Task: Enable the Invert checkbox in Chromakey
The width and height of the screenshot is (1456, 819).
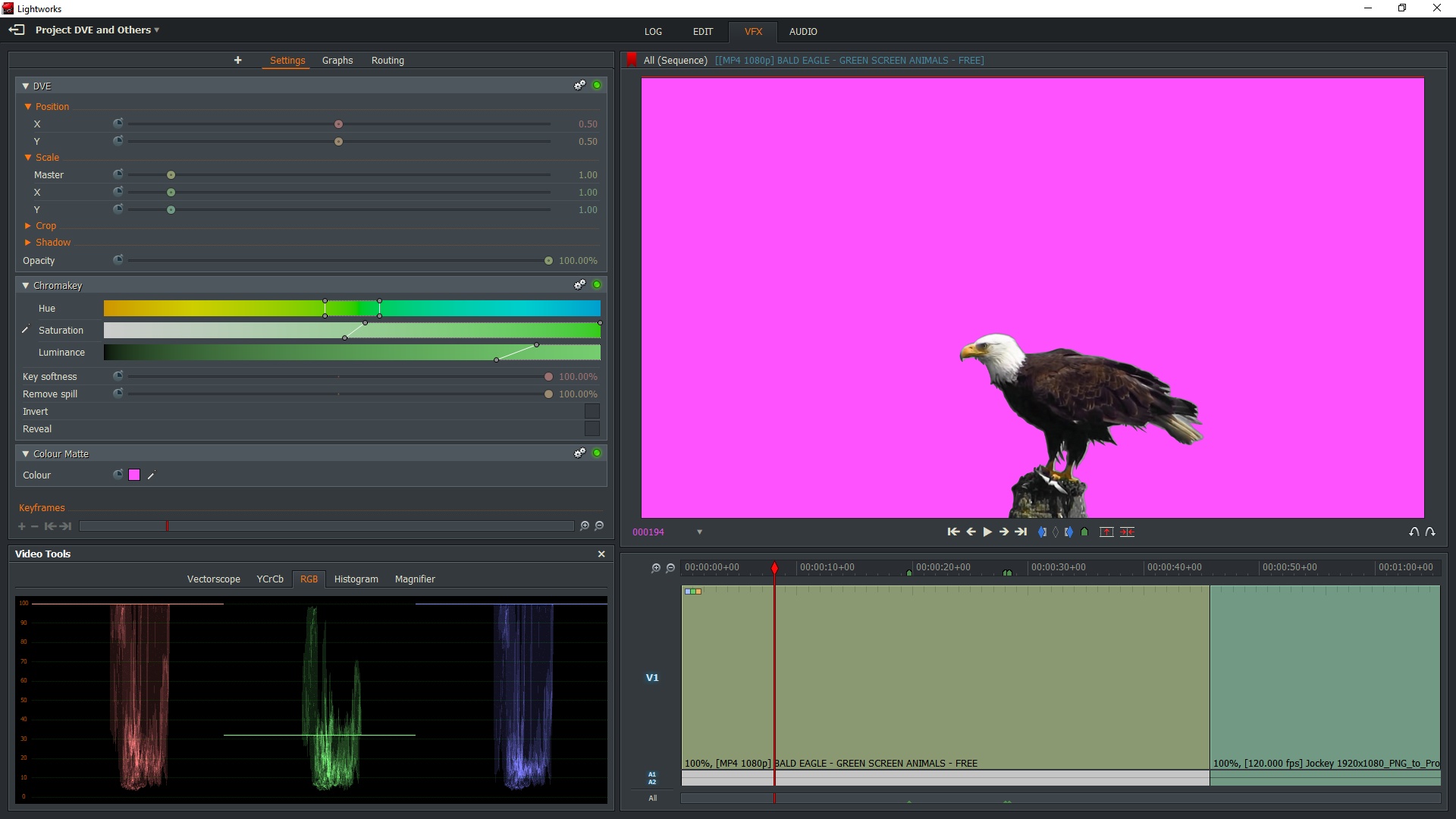Action: (591, 412)
